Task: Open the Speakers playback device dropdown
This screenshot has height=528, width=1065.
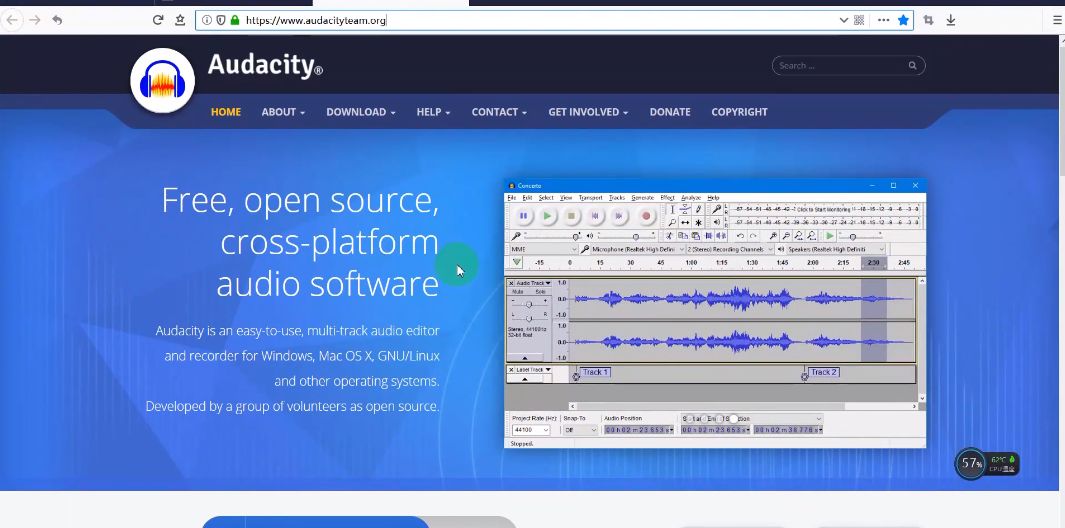Action: pyautogui.click(x=835, y=249)
